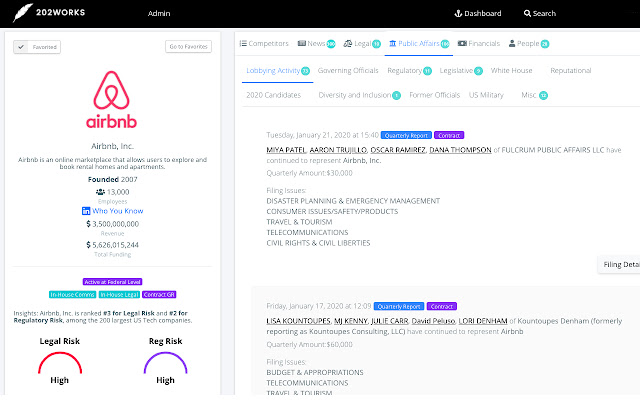
Task: Open OSCAR RAMIREZ lobbyist link
Action: click(398, 150)
